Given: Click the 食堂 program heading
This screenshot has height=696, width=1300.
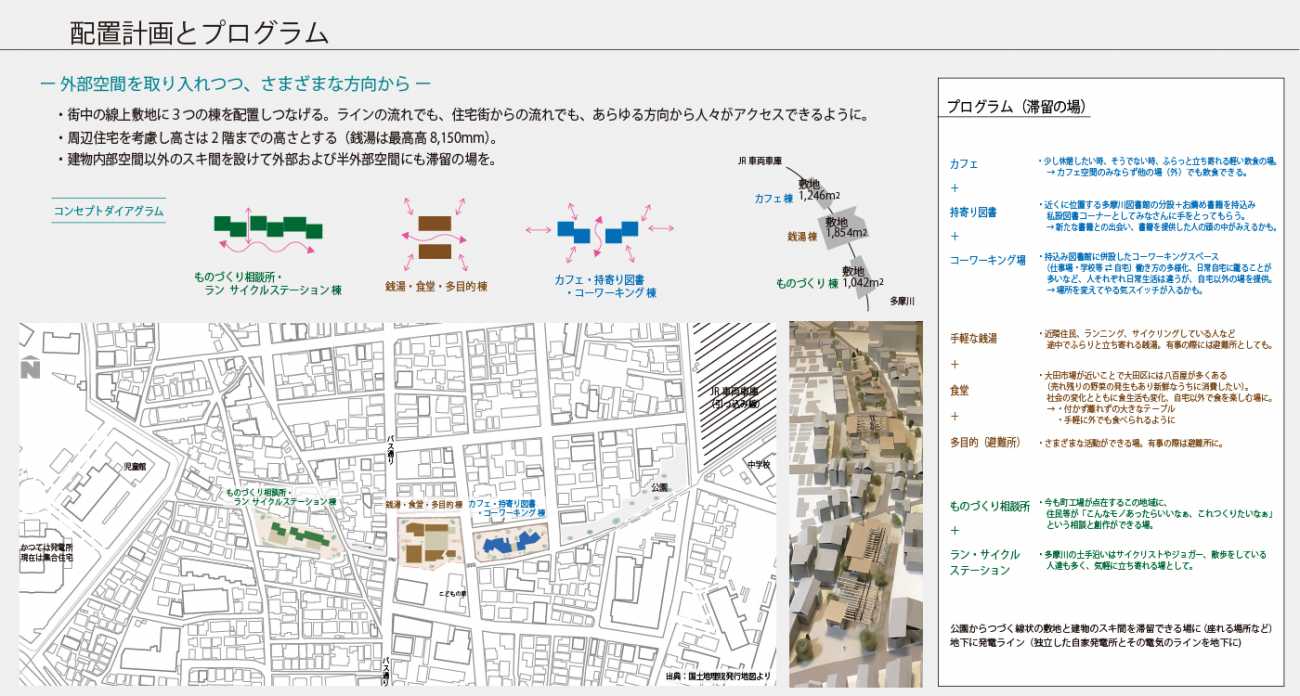Looking at the screenshot, I should [960, 390].
